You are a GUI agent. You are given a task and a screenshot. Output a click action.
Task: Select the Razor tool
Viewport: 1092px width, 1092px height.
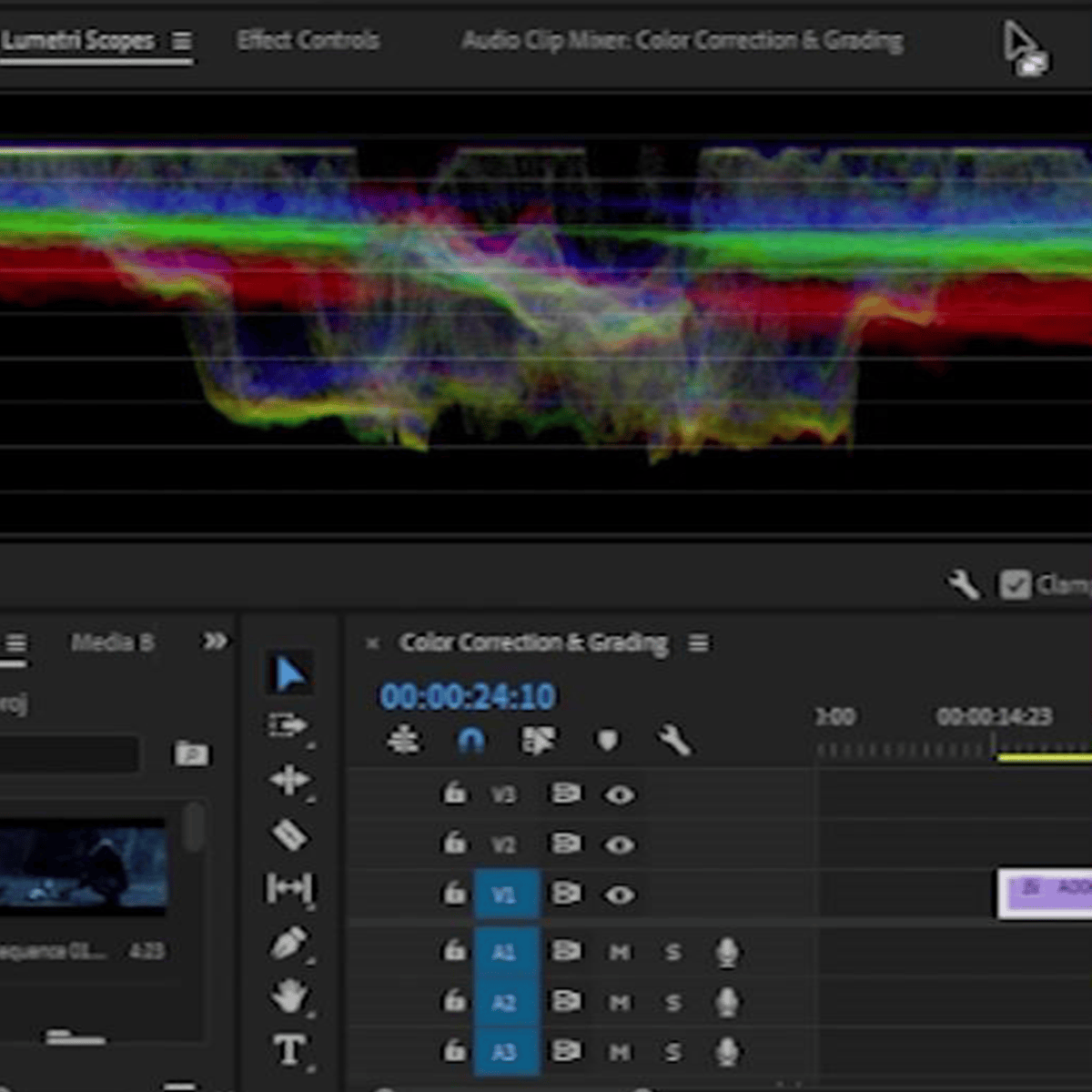(x=289, y=834)
